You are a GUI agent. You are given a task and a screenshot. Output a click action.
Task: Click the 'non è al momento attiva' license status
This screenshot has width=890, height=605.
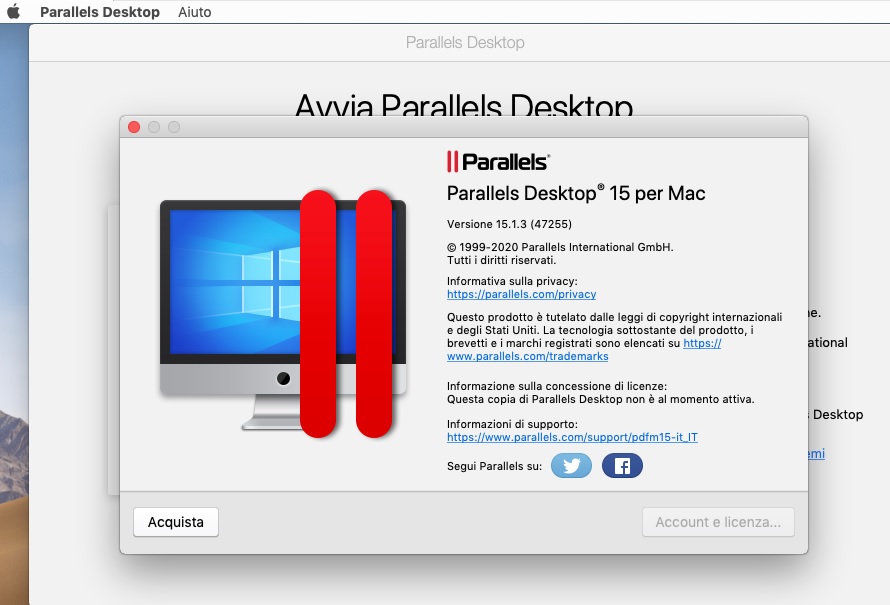coord(691,399)
